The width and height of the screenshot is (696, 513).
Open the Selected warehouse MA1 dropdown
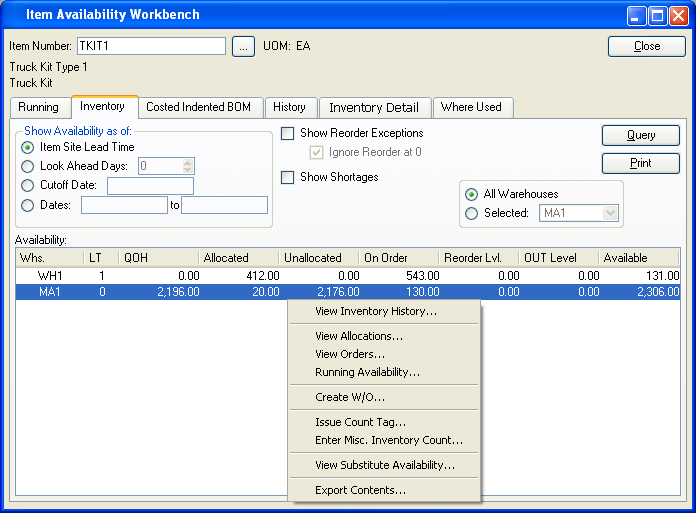579,213
